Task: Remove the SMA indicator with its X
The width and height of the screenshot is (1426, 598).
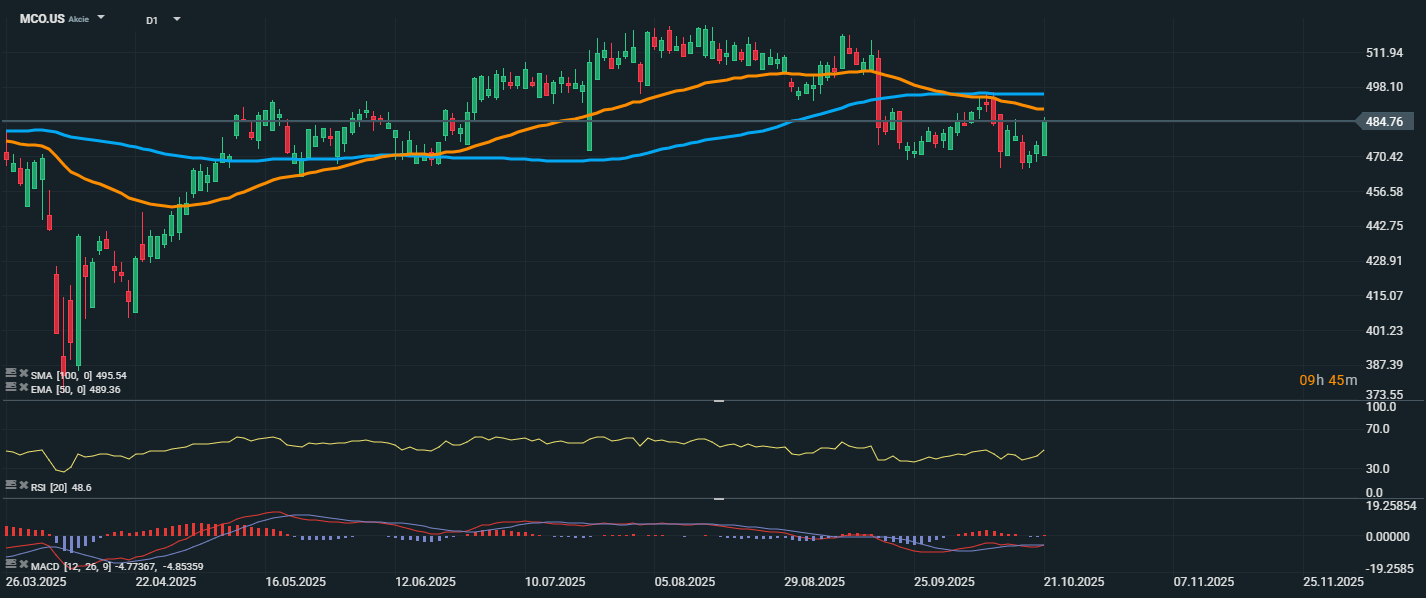Action: click(x=23, y=374)
